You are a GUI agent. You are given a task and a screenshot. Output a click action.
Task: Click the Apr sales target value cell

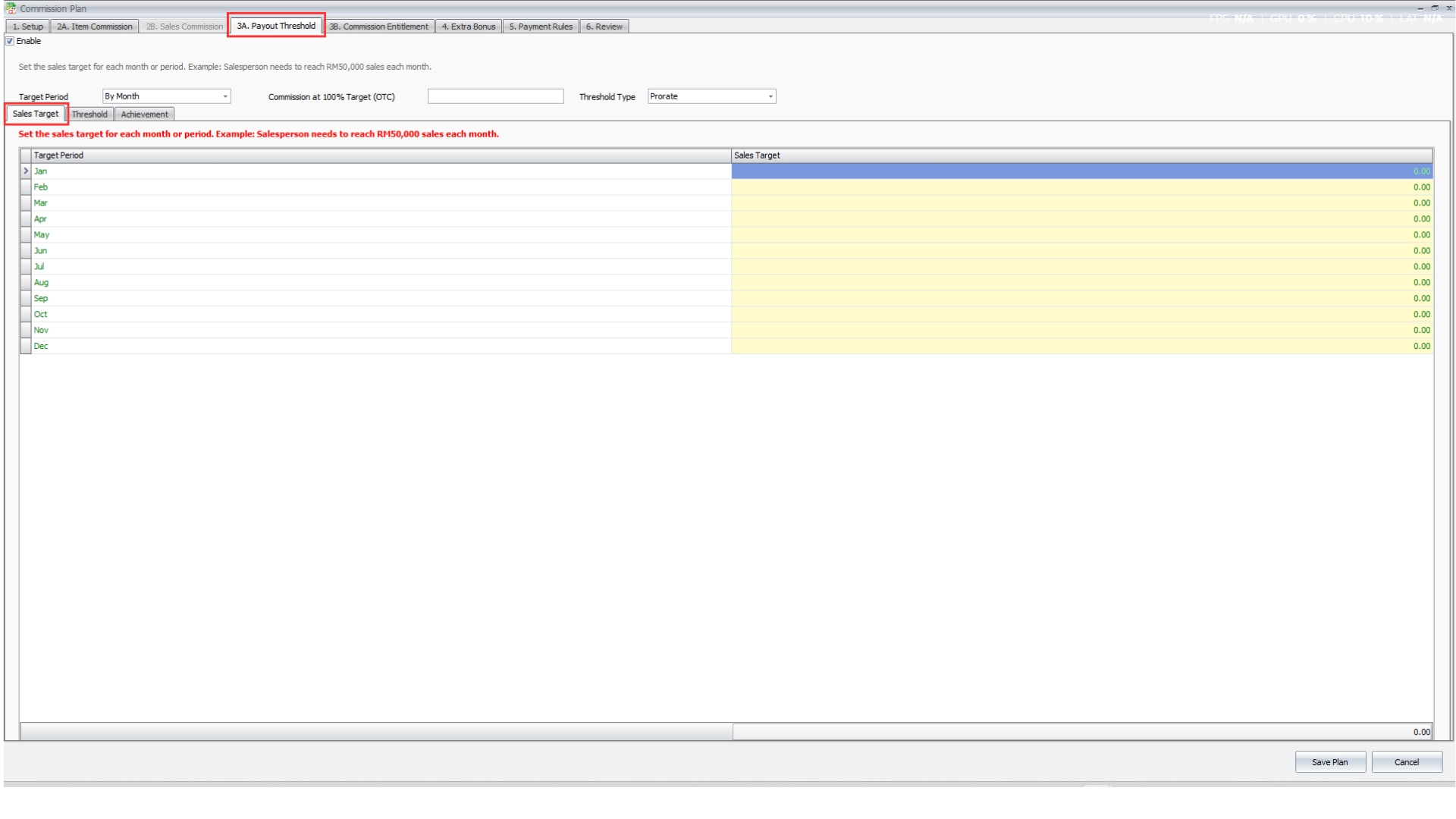click(1082, 219)
